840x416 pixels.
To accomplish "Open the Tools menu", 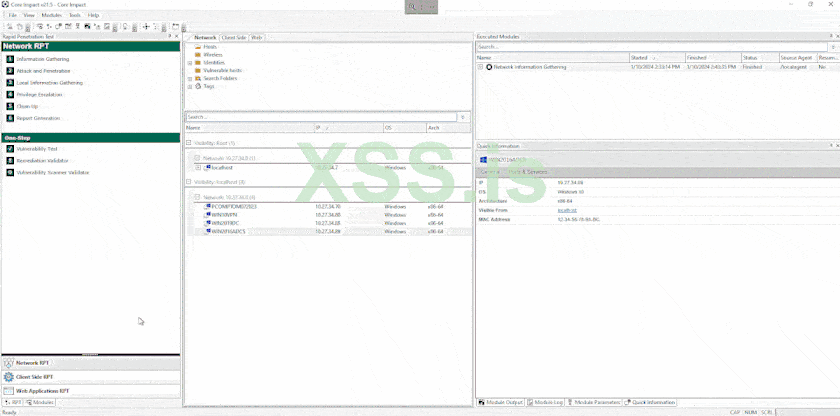I will click(x=74, y=15).
